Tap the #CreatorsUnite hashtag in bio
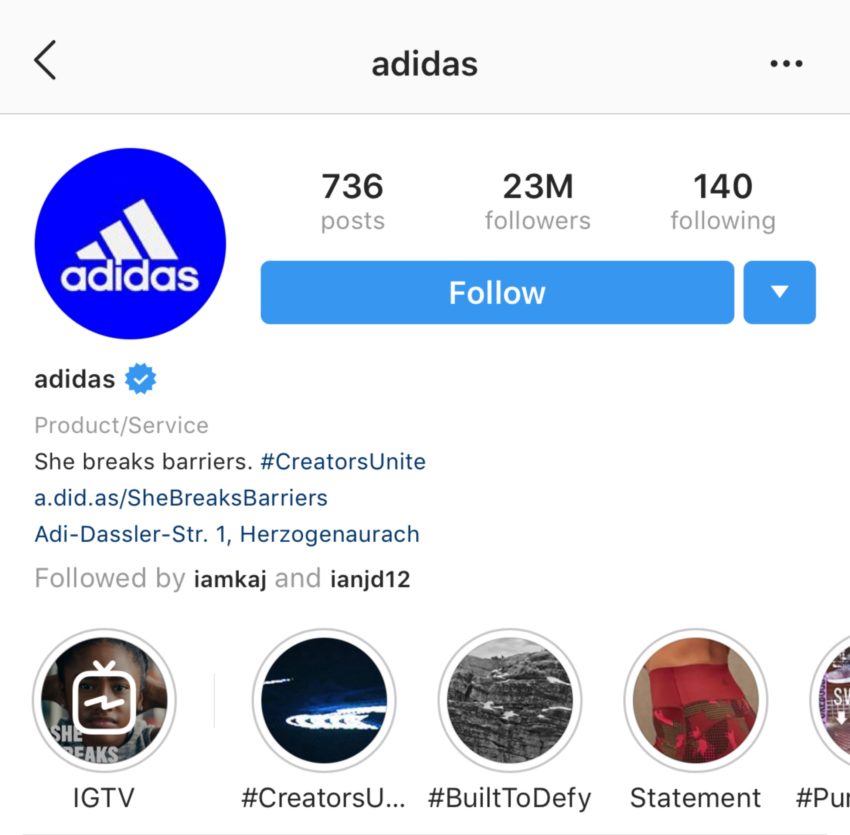This screenshot has width=850, height=835. point(343,462)
